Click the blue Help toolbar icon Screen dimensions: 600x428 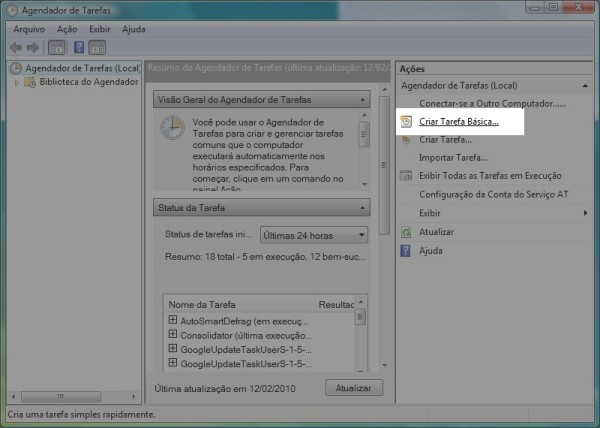coord(77,47)
